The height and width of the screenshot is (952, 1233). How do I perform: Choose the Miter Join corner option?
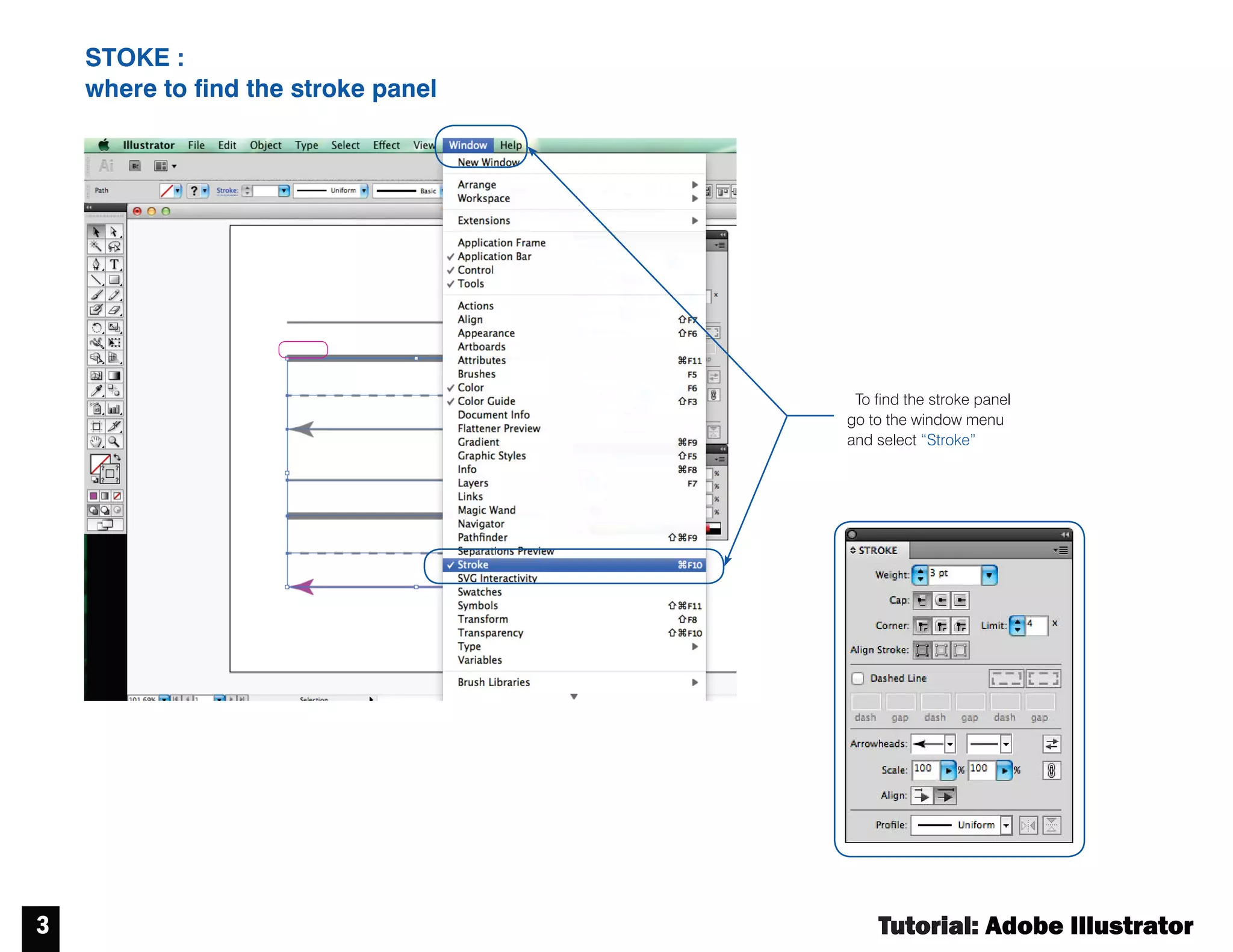click(922, 626)
